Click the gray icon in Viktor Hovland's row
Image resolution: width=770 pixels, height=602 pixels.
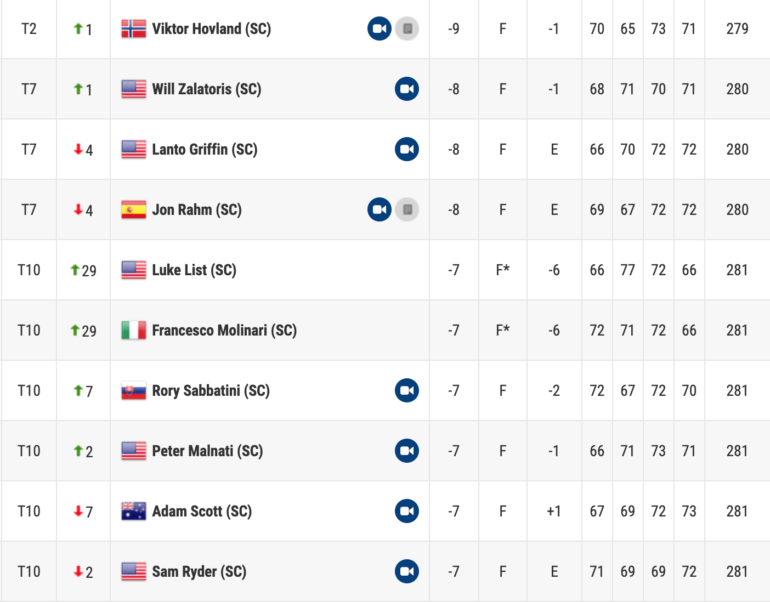[406, 29]
